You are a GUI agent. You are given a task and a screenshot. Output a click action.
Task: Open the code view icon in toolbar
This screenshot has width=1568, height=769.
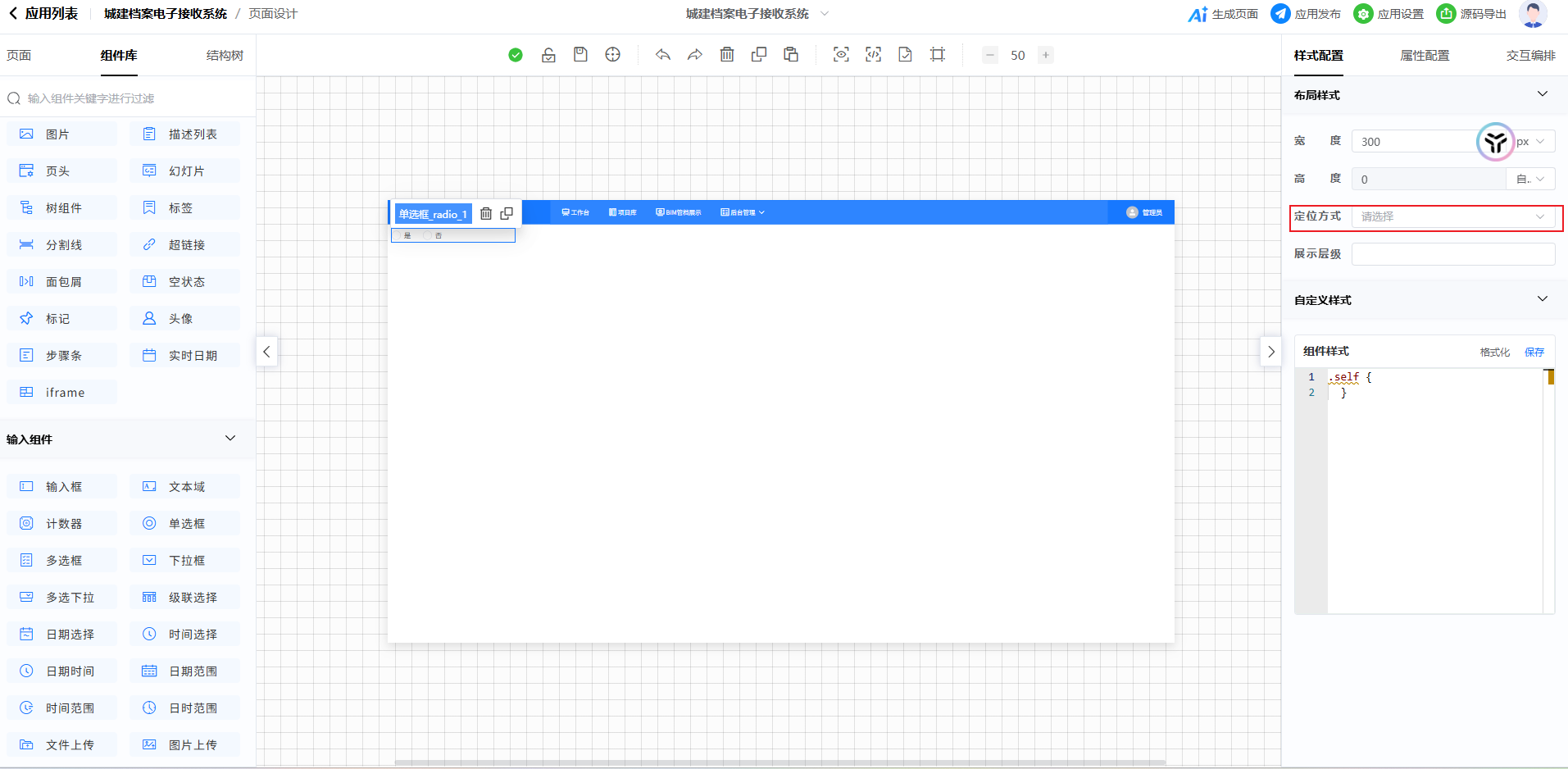tap(873, 55)
